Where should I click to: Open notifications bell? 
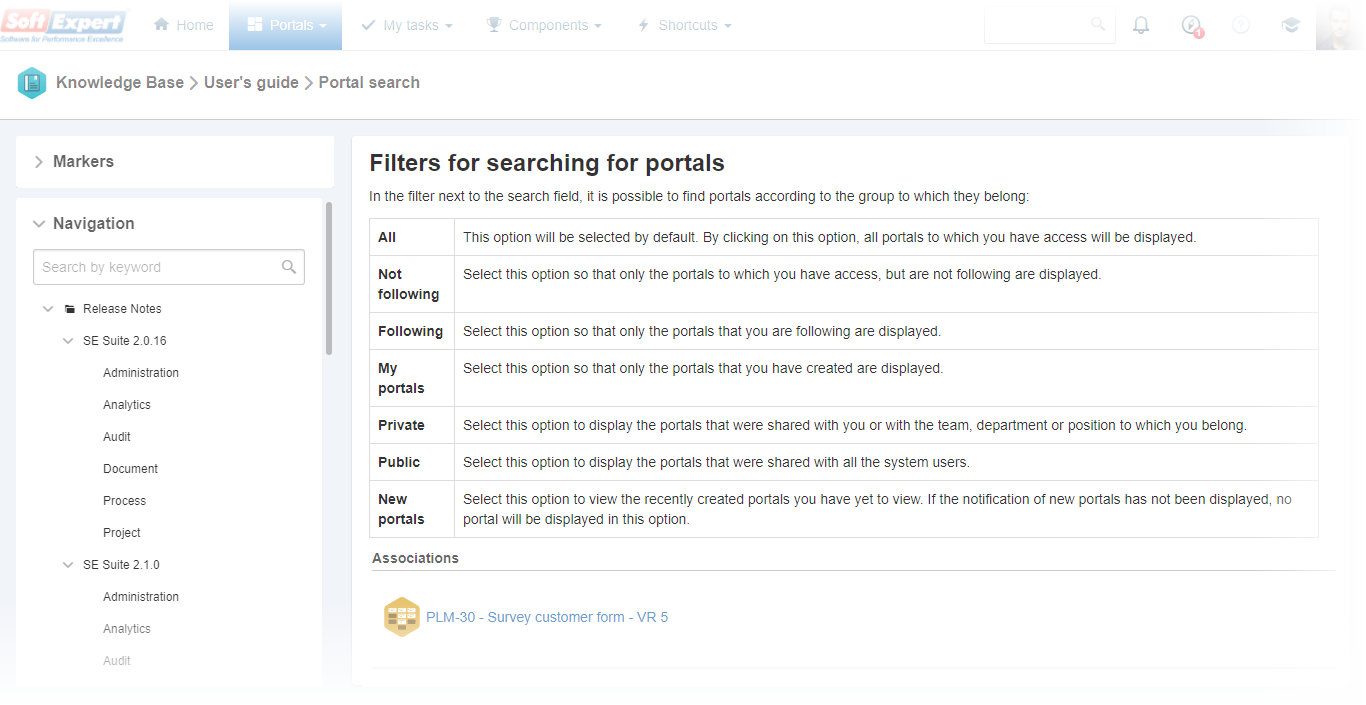[1141, 25]
